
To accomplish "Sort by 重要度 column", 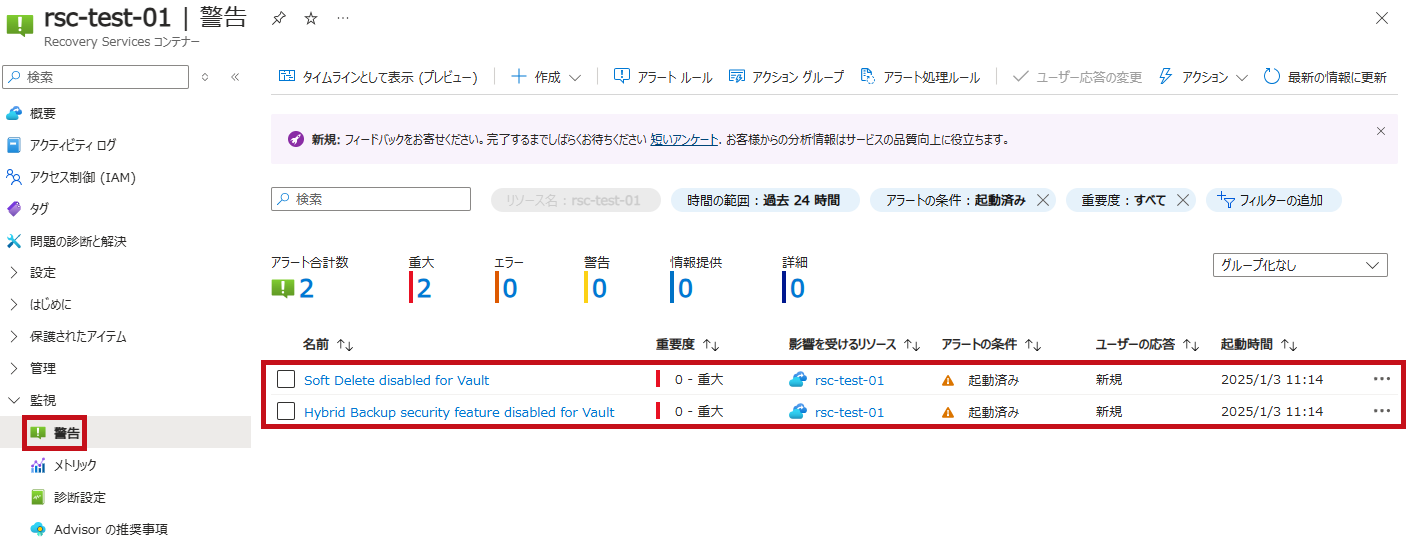I will click(x=688, y=344).
